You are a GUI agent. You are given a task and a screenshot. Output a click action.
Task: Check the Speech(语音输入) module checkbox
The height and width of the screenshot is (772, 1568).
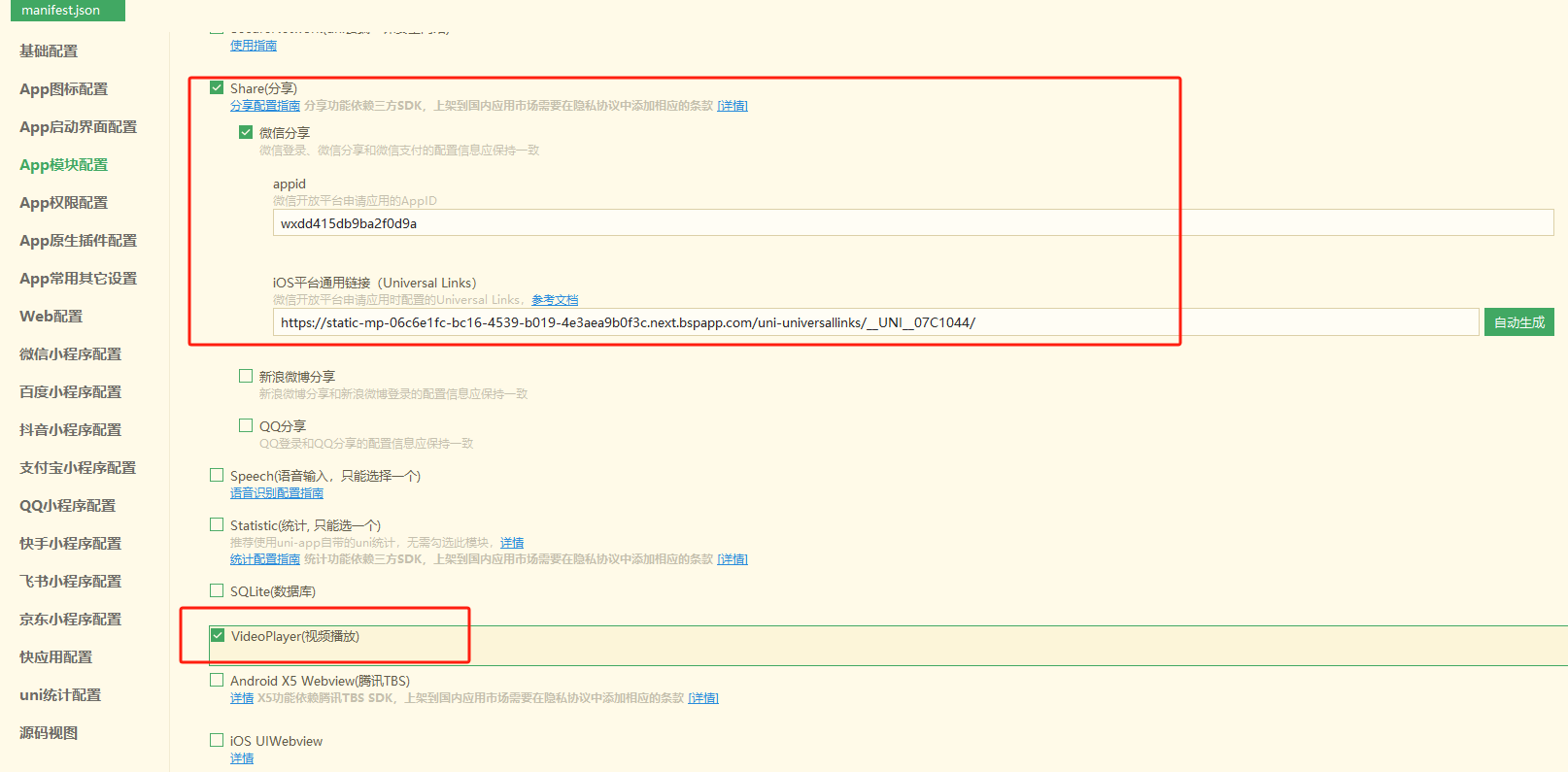217,476
